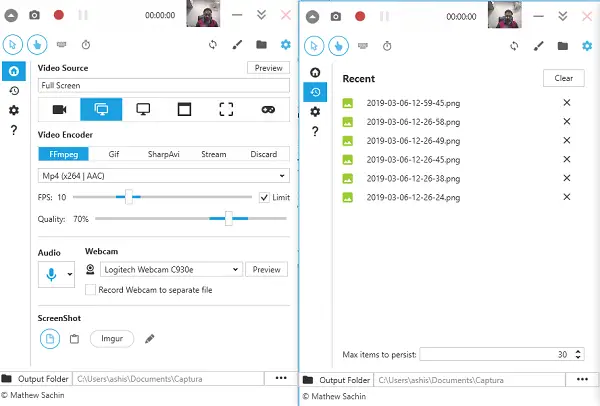Click the clipboard screenshot target icon
This screenshot has width=600, height=406.
(74, 339)
